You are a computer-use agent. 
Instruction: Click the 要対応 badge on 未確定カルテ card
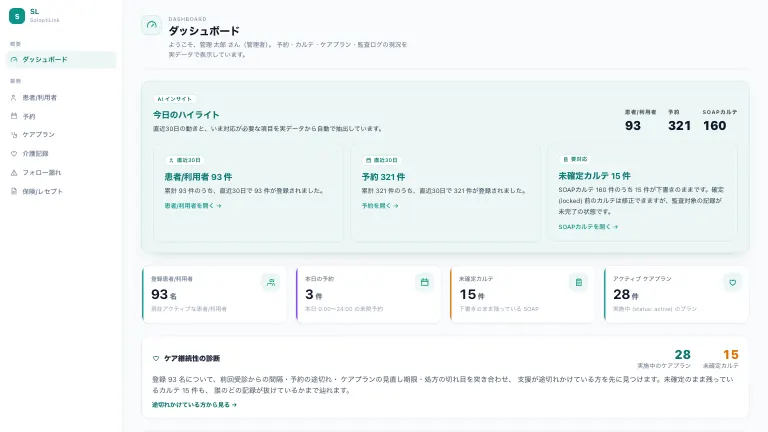click(x=575, y=159)
